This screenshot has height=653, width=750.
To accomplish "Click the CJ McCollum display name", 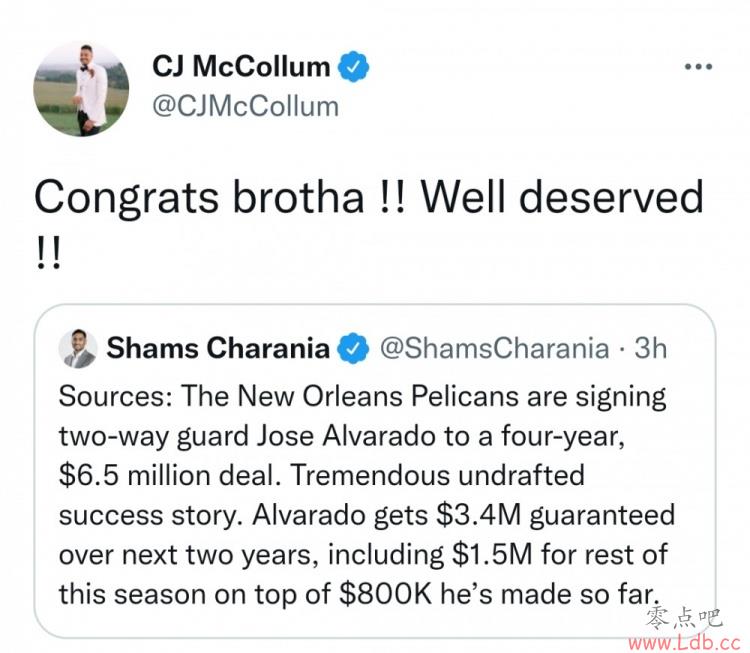I will coord(241,66).
